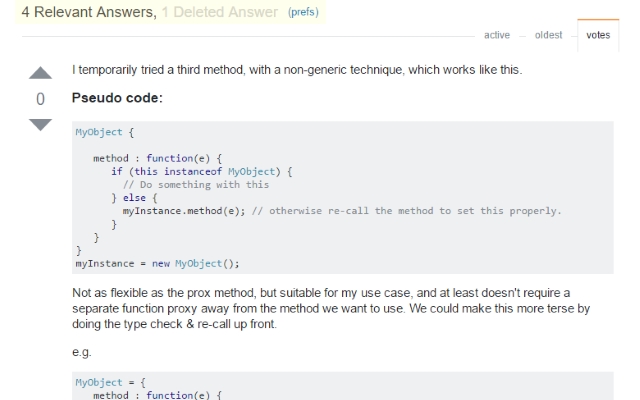Sort answers by the active tab
This screenshot has height=400, width=640.
(x=497, y=35)
